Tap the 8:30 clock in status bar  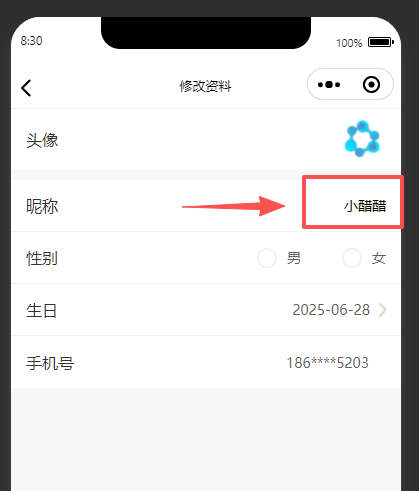point(31,41)
